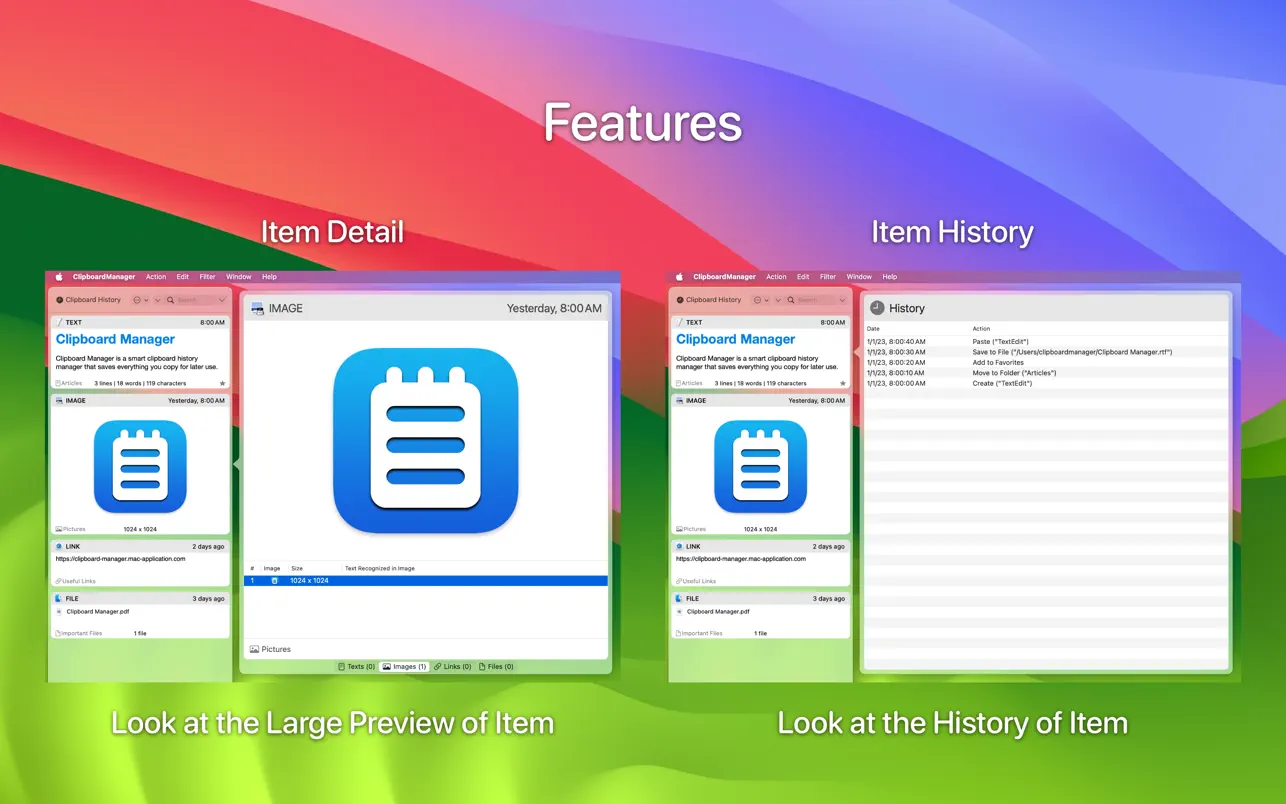1286x804 pixels.
Task: Open Edit menu in Item Detail window
Action: (x=183, y=277)
